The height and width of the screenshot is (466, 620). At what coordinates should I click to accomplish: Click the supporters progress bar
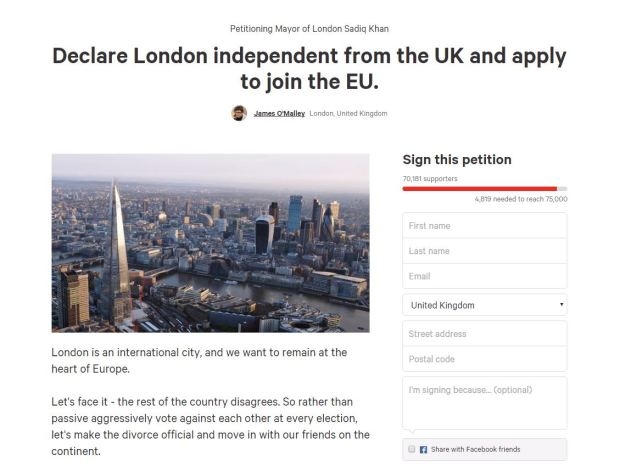tap(484, 188)
